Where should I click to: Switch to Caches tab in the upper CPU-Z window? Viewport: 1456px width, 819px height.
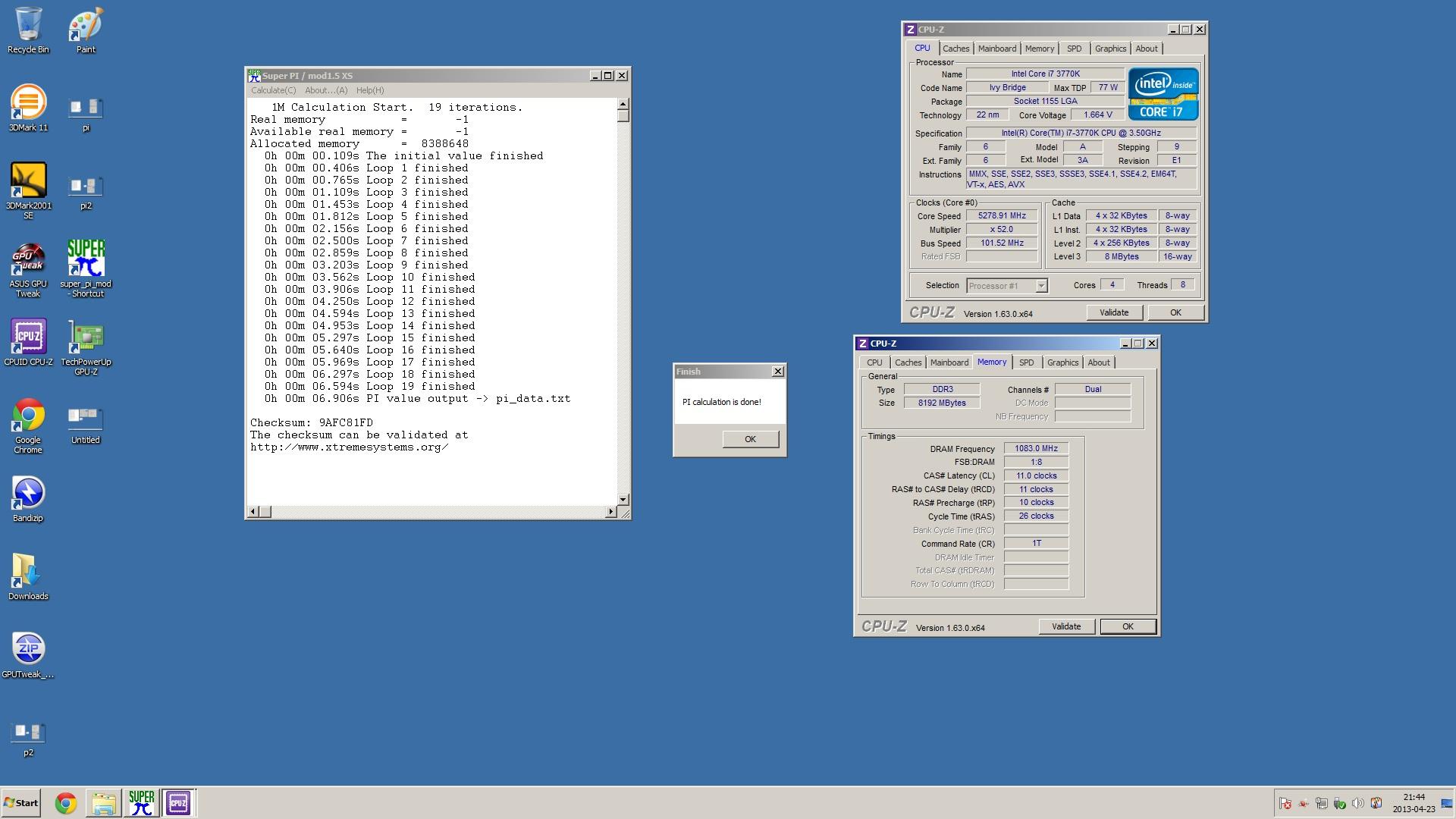pos(955,49)
